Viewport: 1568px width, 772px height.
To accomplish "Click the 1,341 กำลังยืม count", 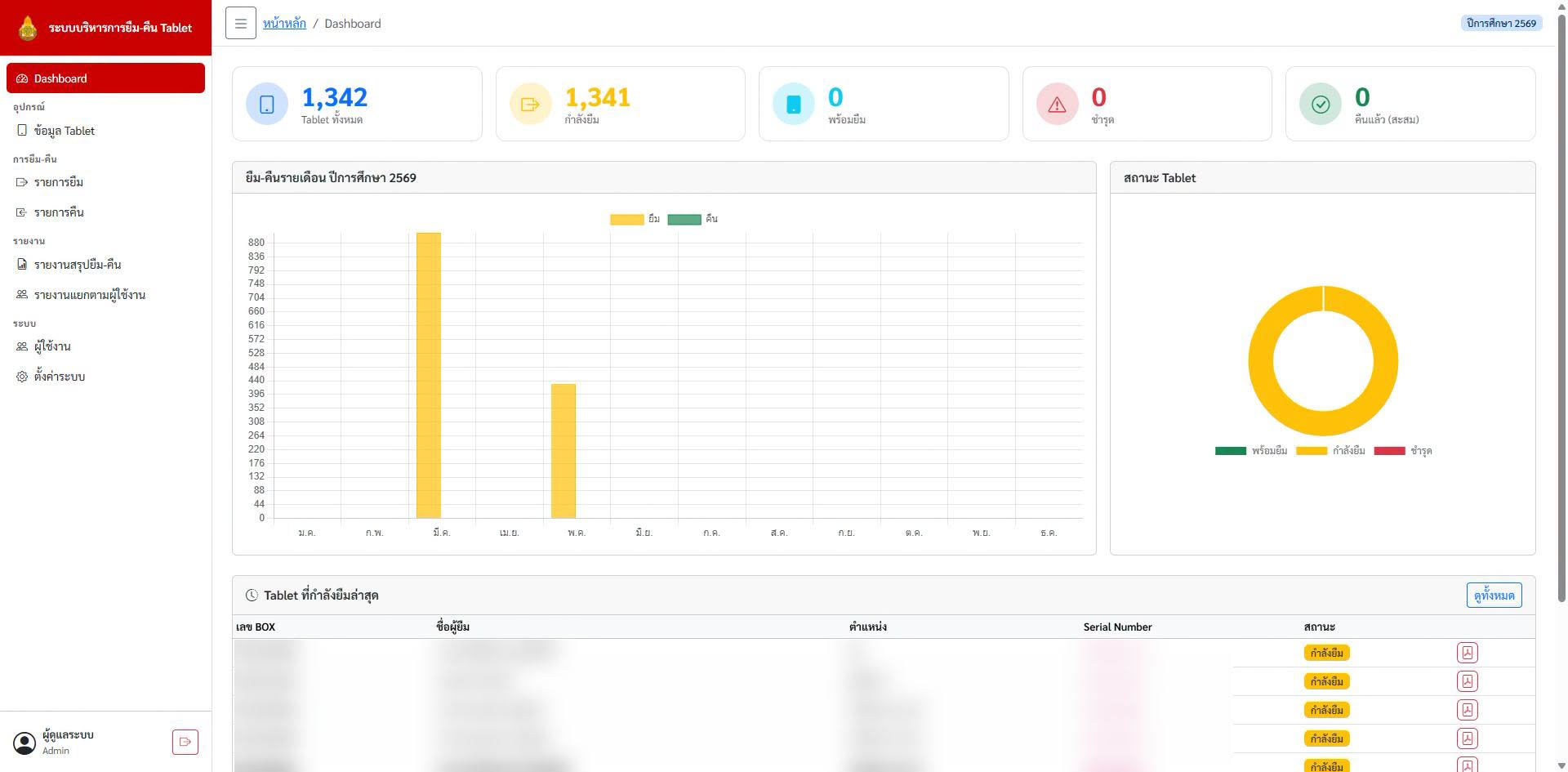I will tap(598, 97).
